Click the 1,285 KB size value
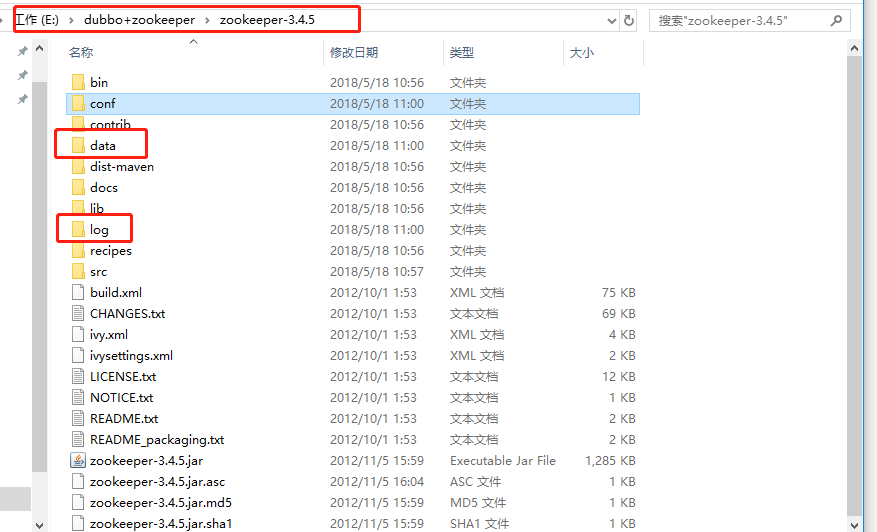The height and width of the screenshot is (532, 877). 610,460
